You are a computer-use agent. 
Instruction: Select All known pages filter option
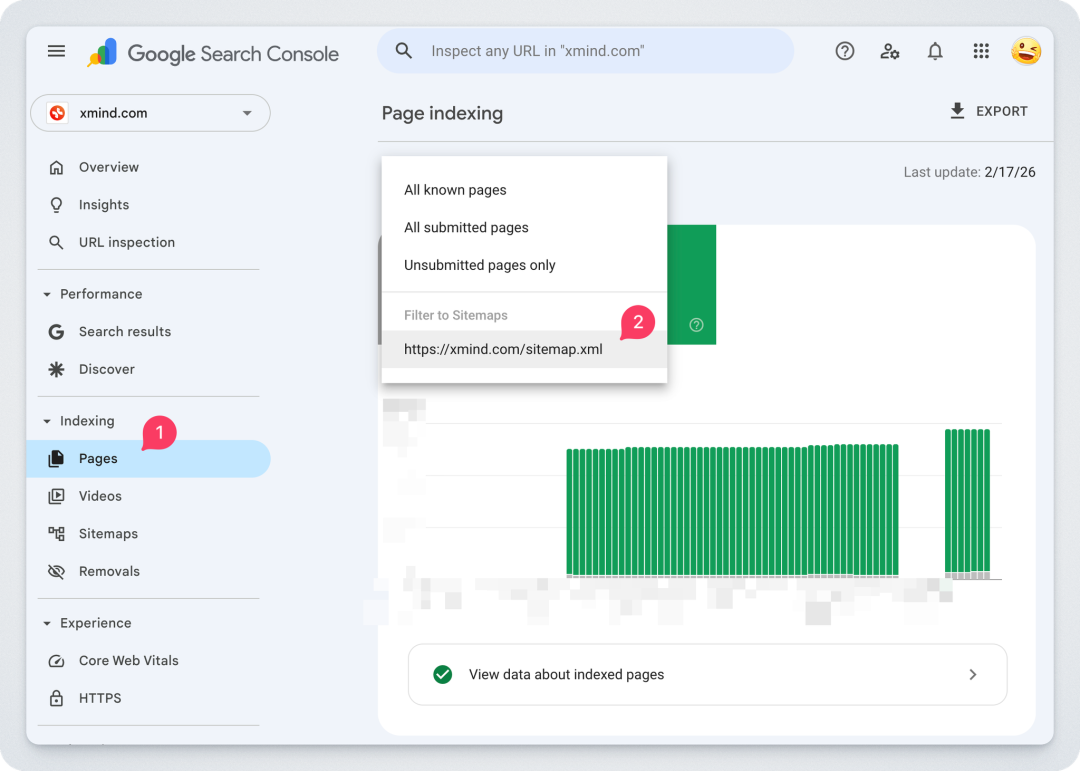pyautogui.click(x=524, y=190)
